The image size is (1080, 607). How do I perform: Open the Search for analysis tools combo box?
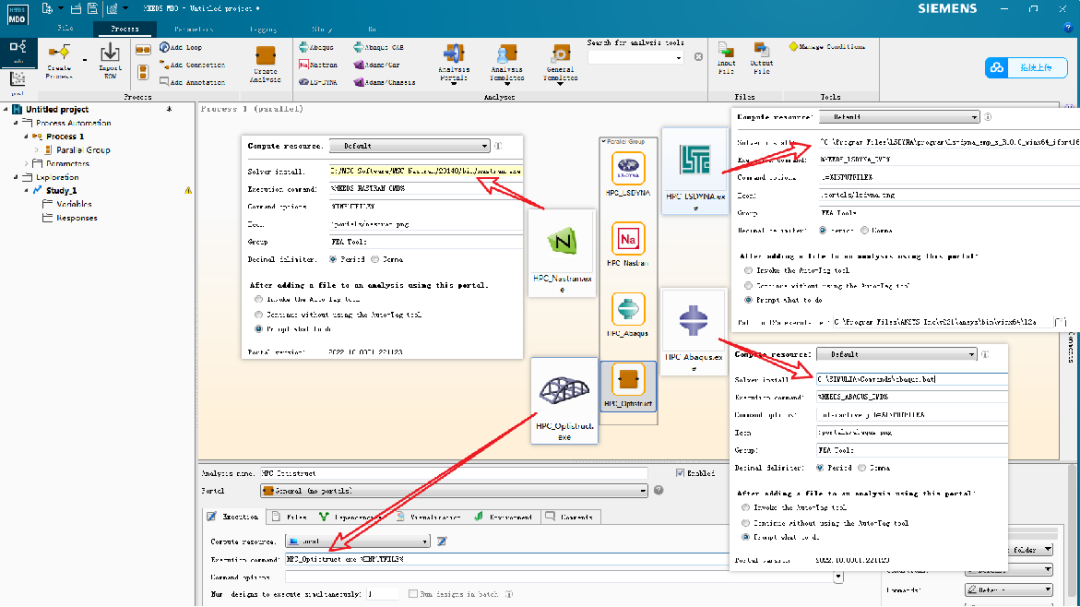click(636, 57)
